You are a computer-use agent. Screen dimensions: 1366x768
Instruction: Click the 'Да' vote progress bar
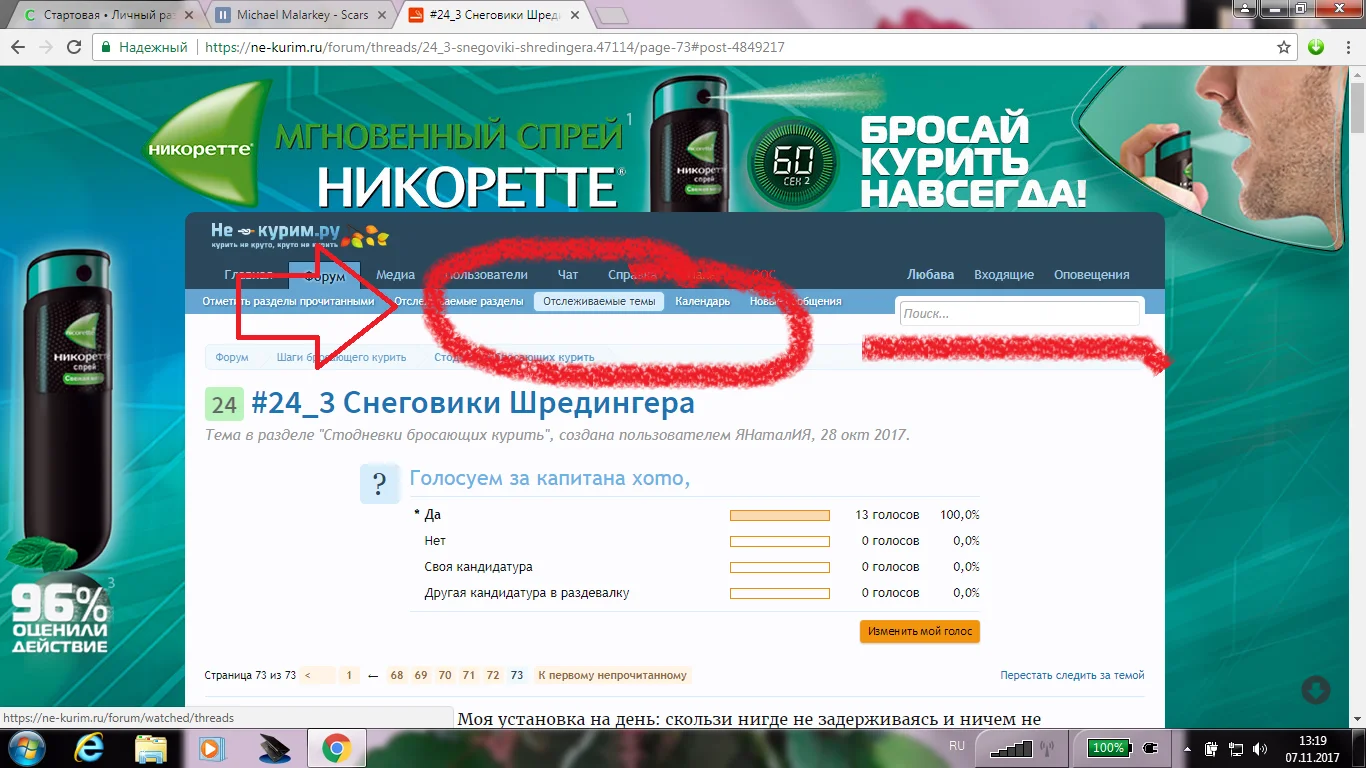tap(780, 514)
